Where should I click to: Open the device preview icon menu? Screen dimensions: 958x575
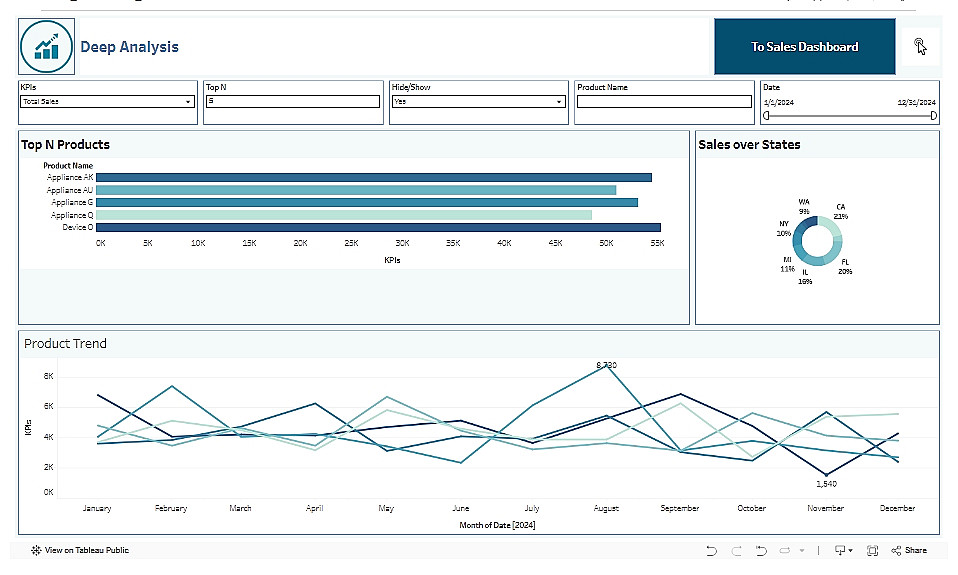[843, 551]
